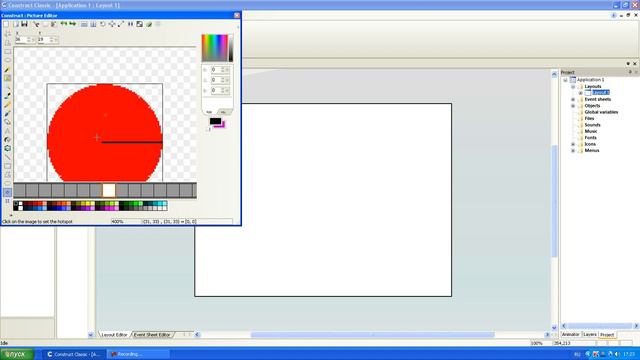Click the four-arrow move icon in toolbar
Screen dimensions: 640x360
click(112, 24)
